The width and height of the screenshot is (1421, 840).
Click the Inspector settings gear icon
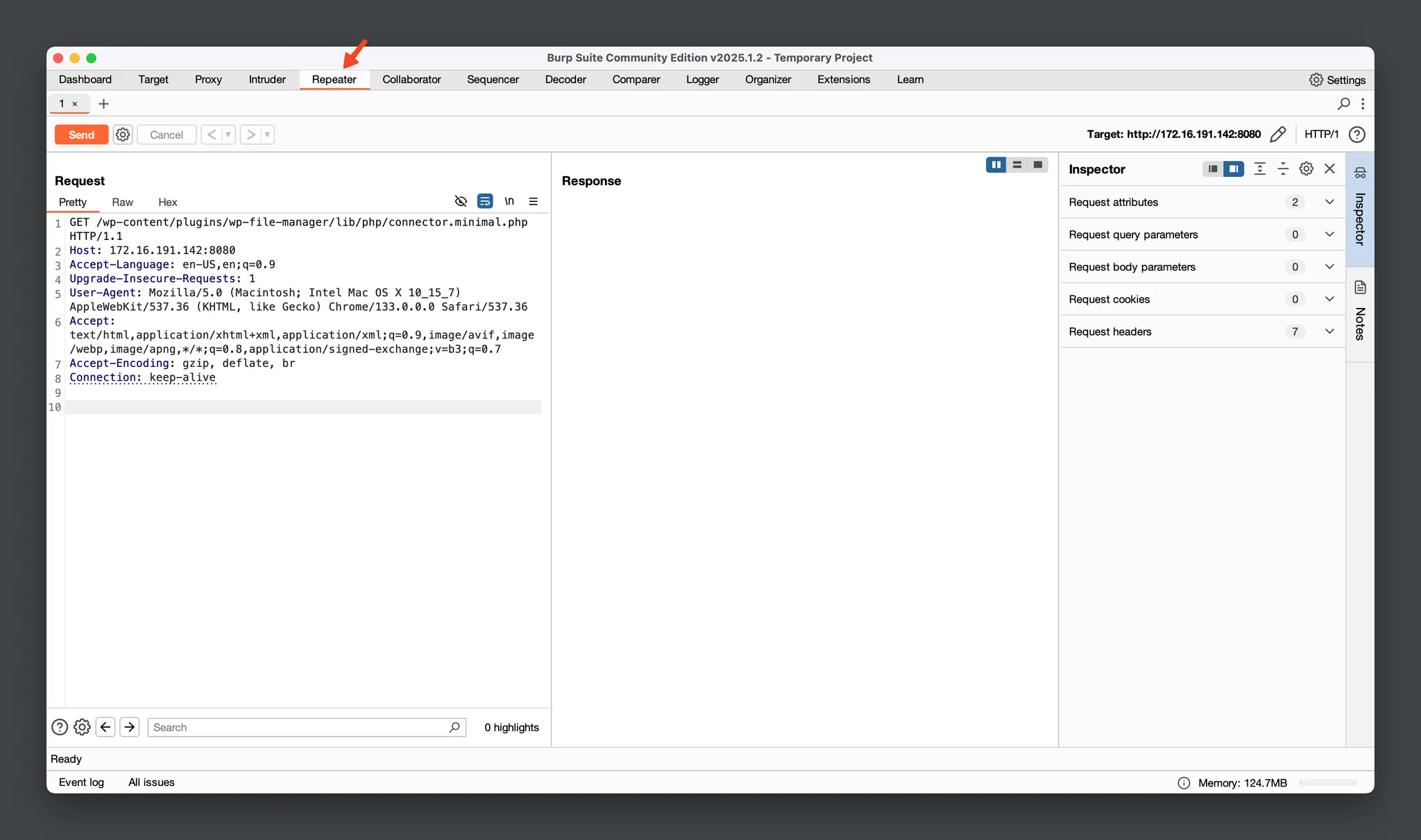point(1306,169)
